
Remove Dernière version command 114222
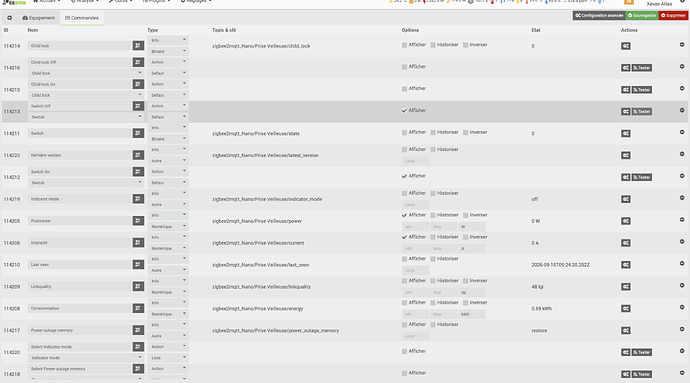tap(682, 154)
